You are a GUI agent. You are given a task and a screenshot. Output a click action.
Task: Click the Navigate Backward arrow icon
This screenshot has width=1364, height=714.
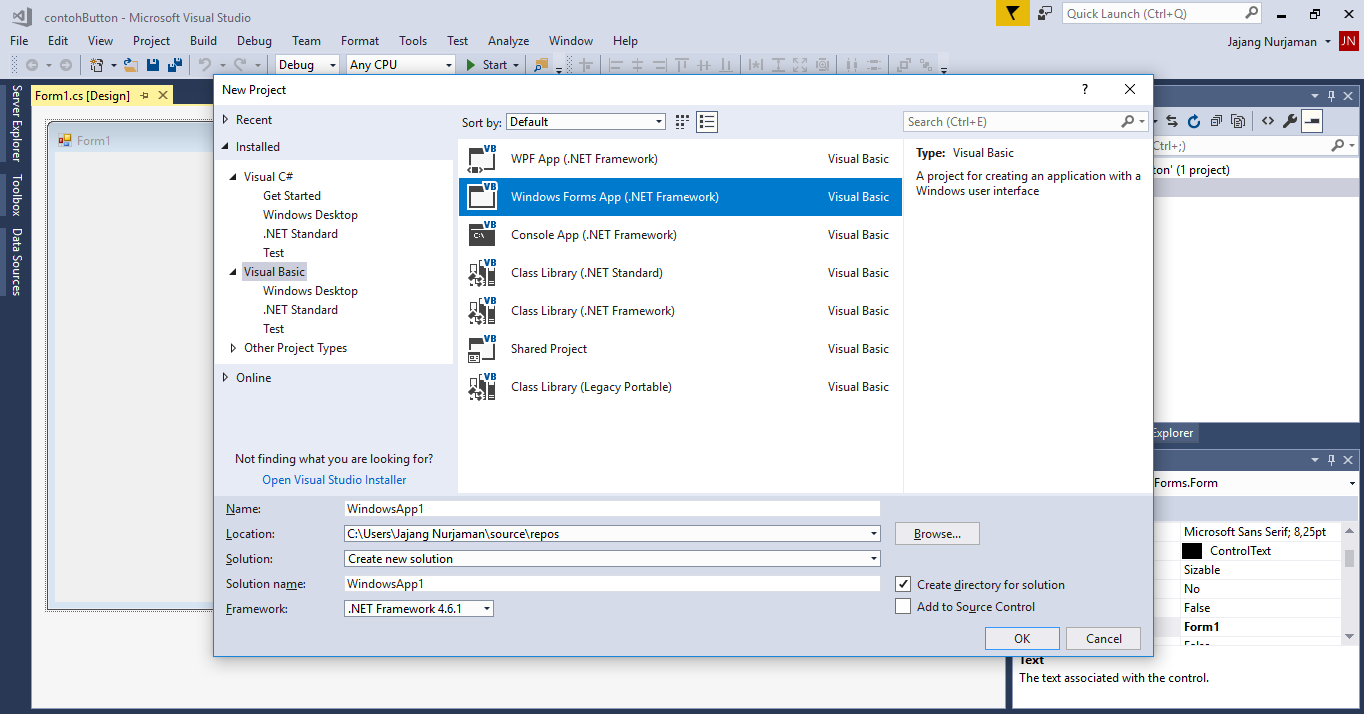click(33, 64)
